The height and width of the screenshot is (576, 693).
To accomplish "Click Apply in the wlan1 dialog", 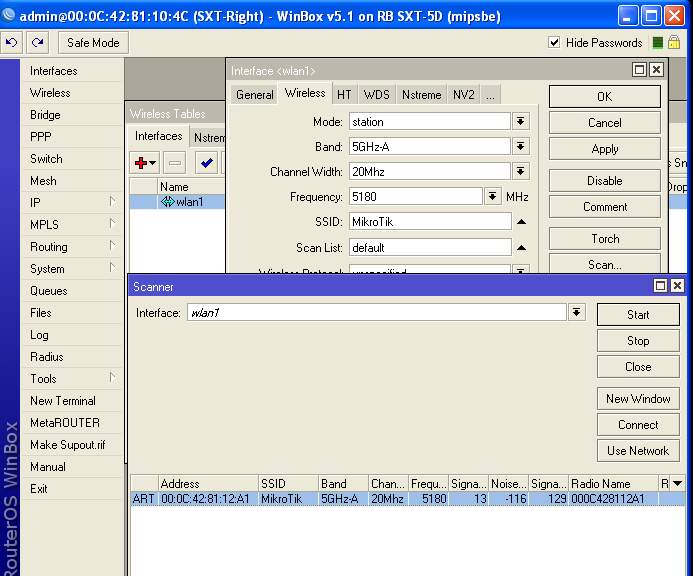I will [605, 149].
